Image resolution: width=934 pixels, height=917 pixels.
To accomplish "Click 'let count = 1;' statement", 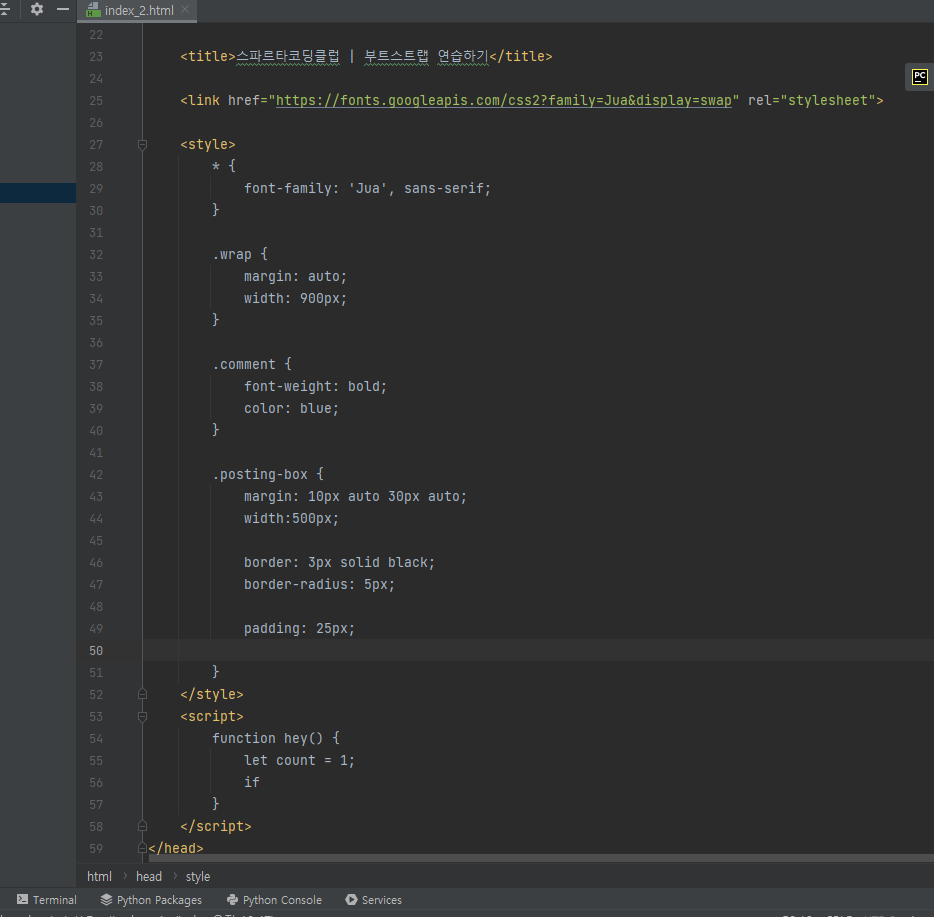I will coord(299,761).
